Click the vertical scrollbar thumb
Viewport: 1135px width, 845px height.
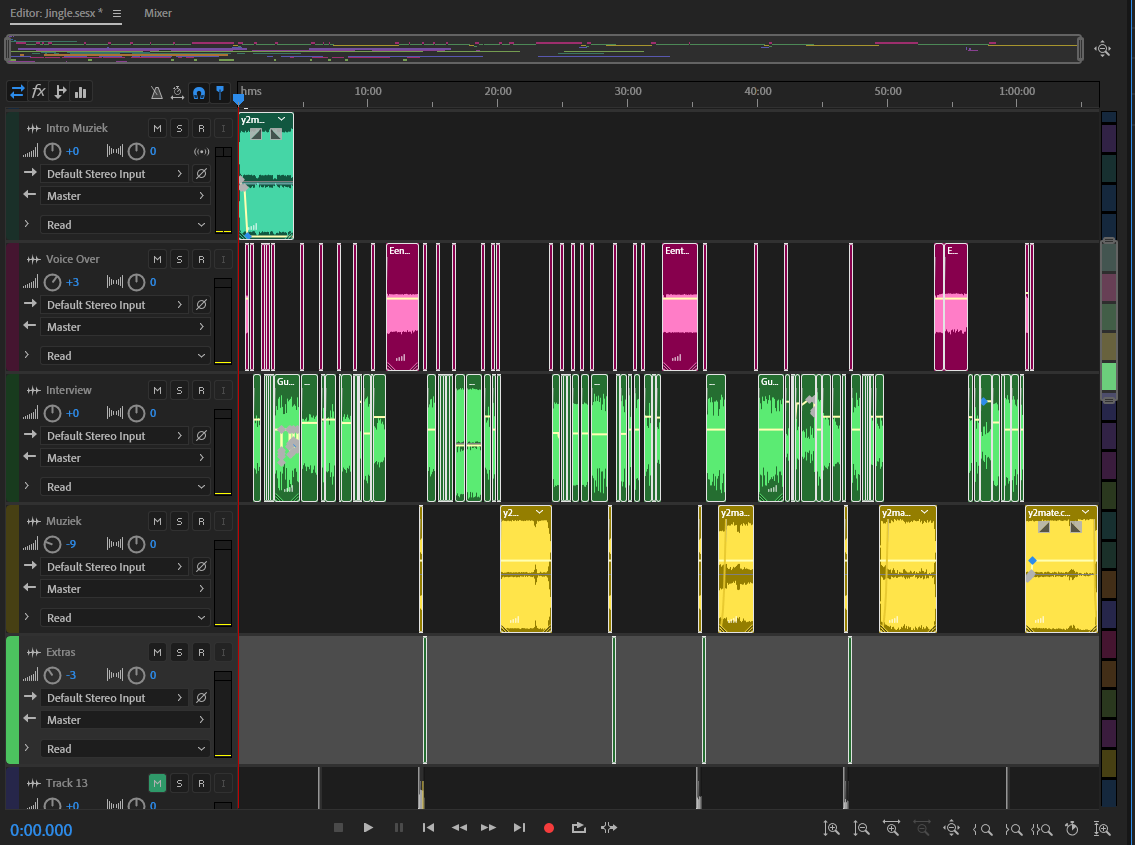point(1108,321)
